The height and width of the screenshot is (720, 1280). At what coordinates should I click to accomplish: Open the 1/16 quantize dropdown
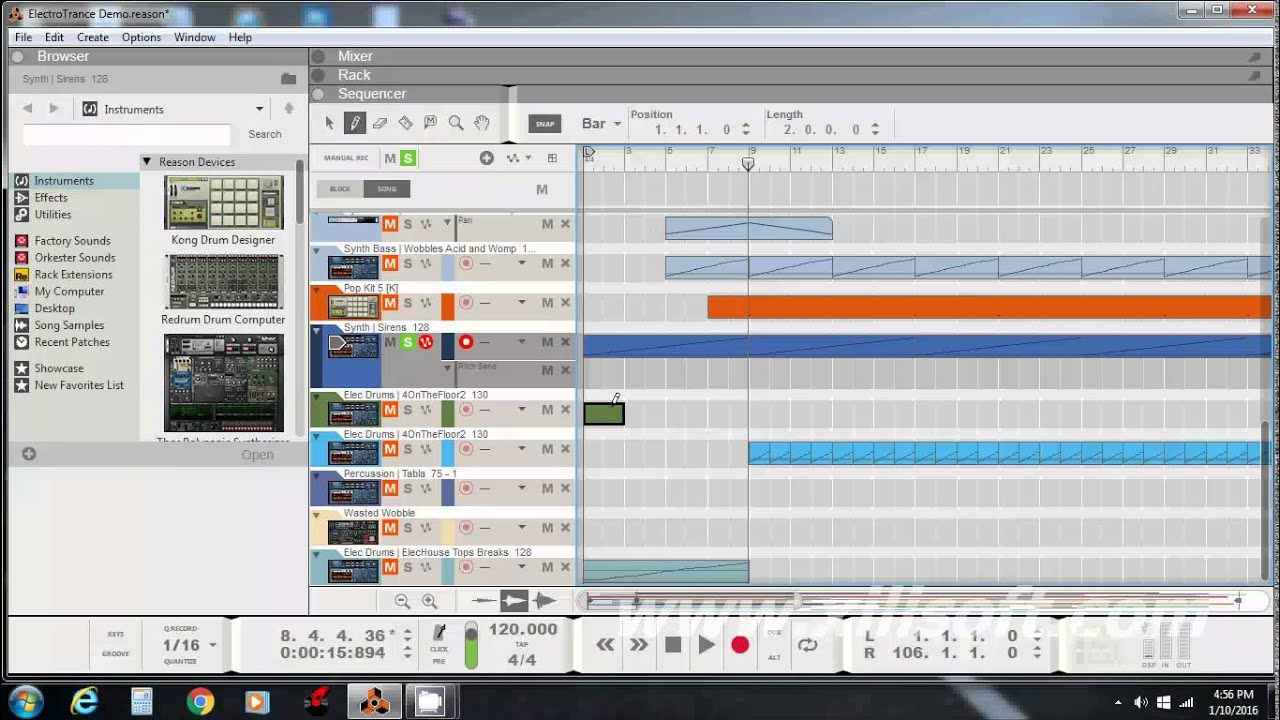coord(212,645)
